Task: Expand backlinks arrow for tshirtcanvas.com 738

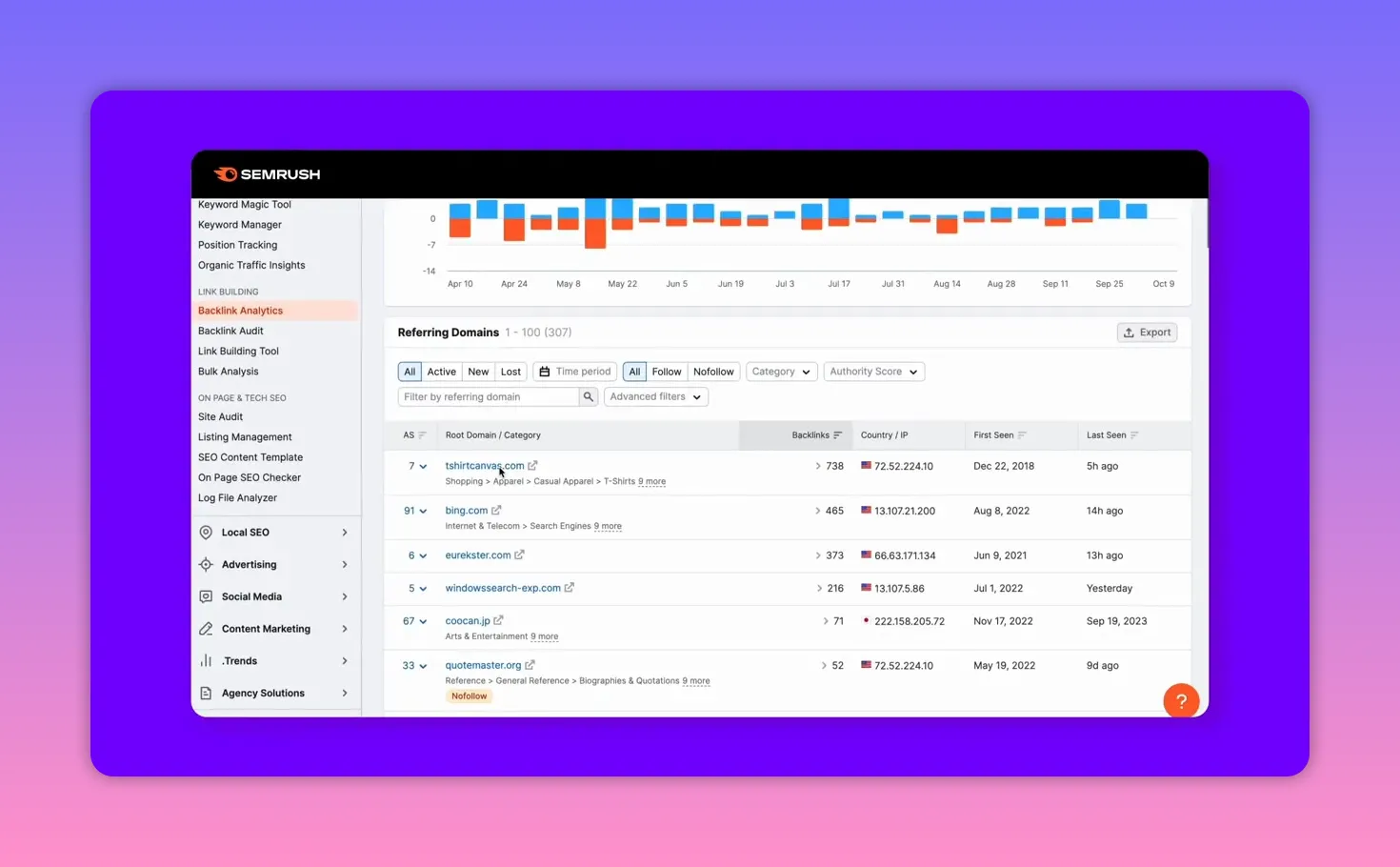Action: pyautogui.click(x=817, y=466)
